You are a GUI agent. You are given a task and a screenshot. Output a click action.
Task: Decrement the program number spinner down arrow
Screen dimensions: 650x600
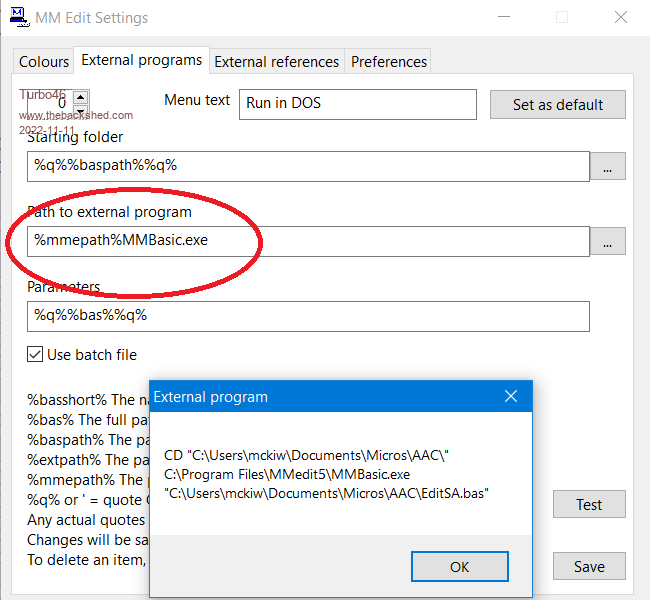click(81, 110)
